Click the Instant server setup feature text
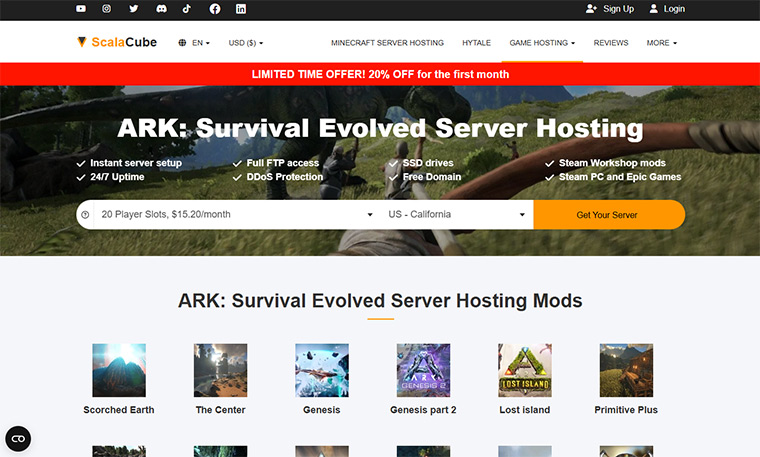 pos(136,163)
